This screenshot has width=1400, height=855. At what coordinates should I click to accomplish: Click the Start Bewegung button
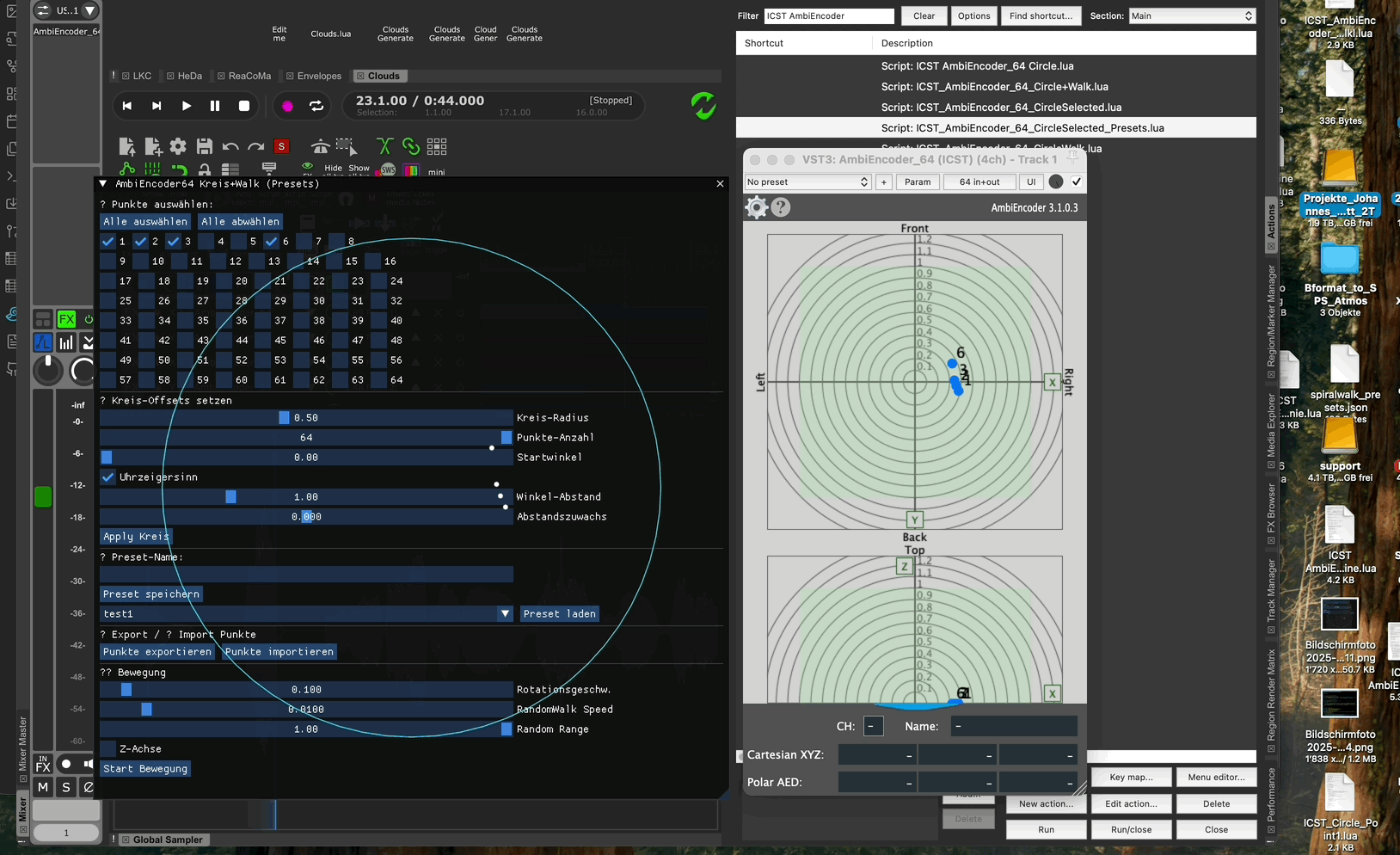point(144,768)
